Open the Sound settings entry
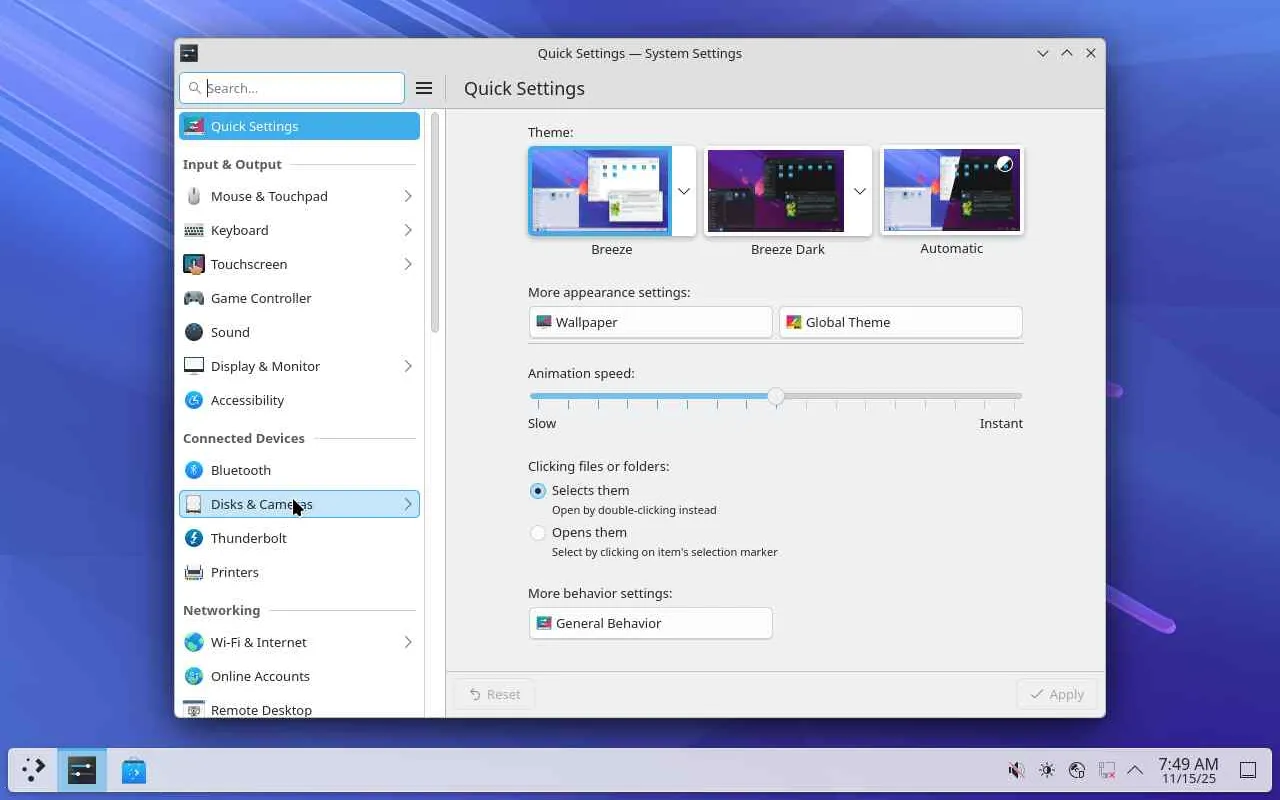The height and width of the screenshot is (800, 1280). click(299, 332)
